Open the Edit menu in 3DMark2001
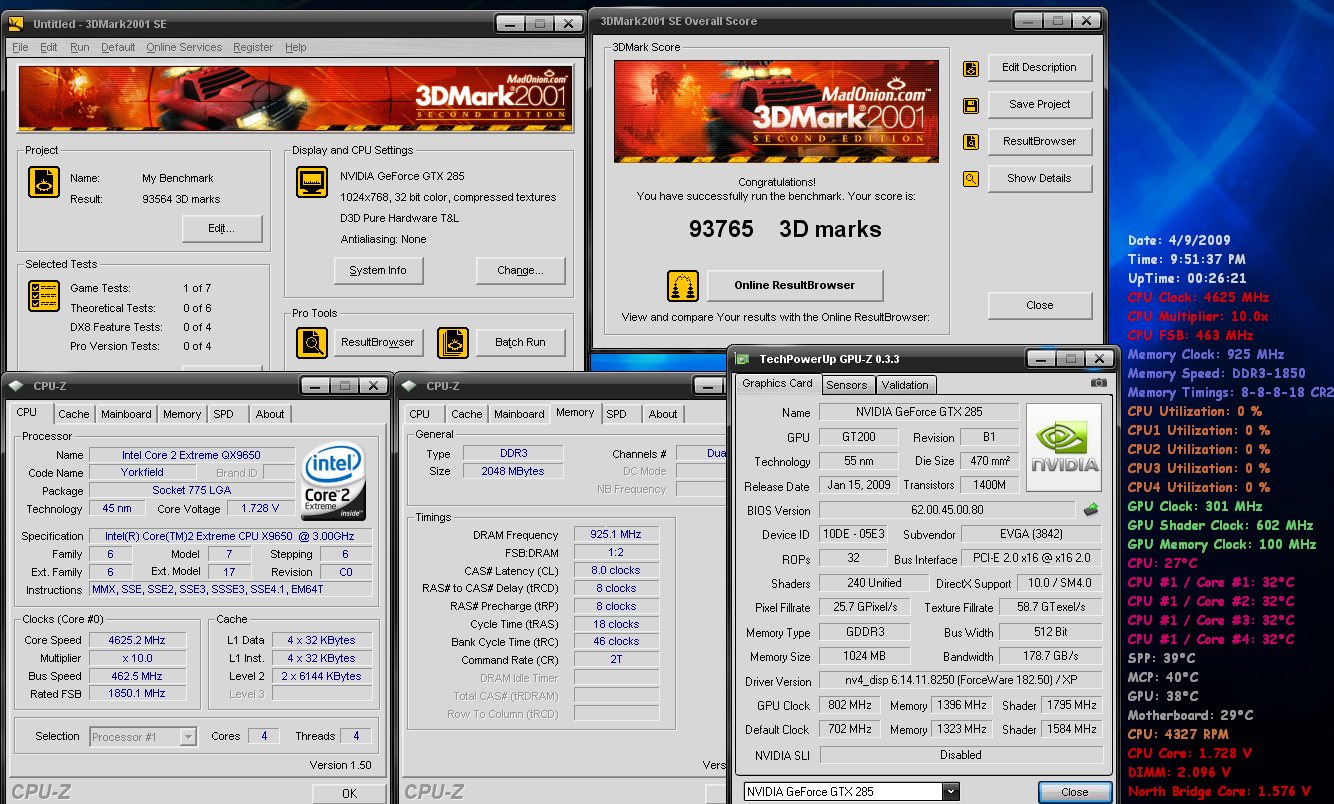The image size is (1334, 804). 48,47
